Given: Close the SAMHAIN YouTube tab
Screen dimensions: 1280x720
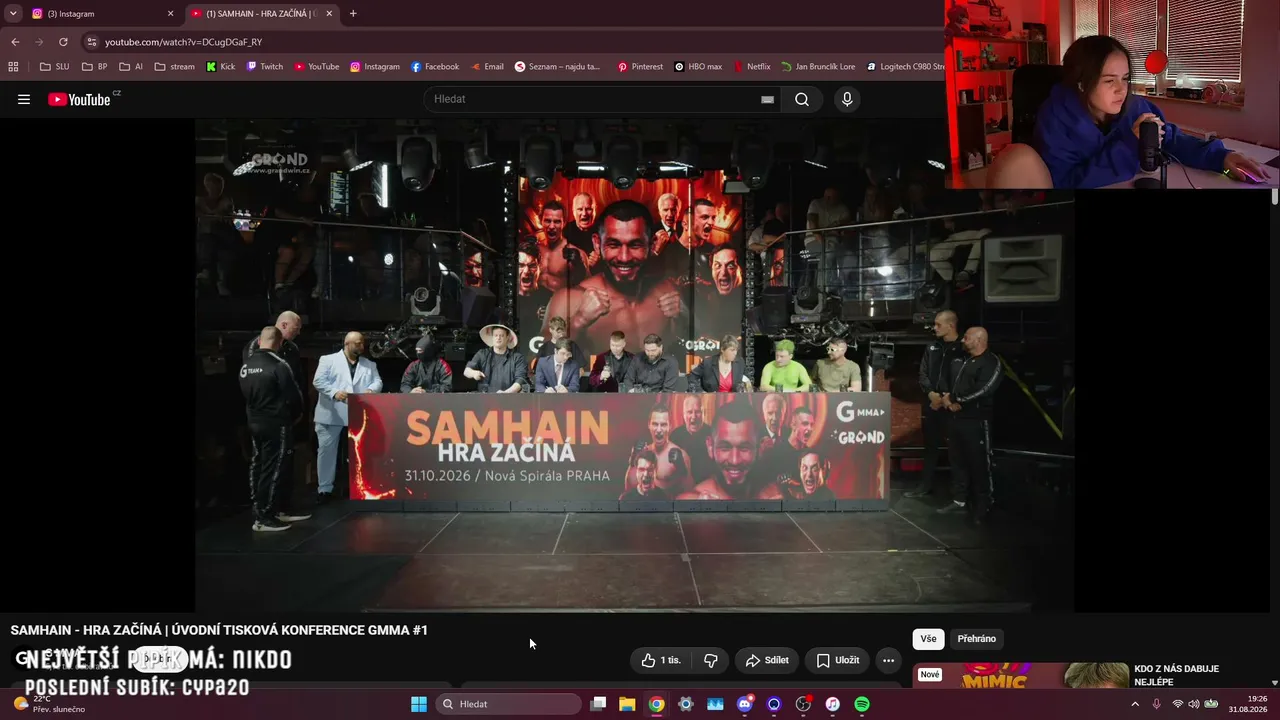Looking at the screenshot, I should click(329, 14).
